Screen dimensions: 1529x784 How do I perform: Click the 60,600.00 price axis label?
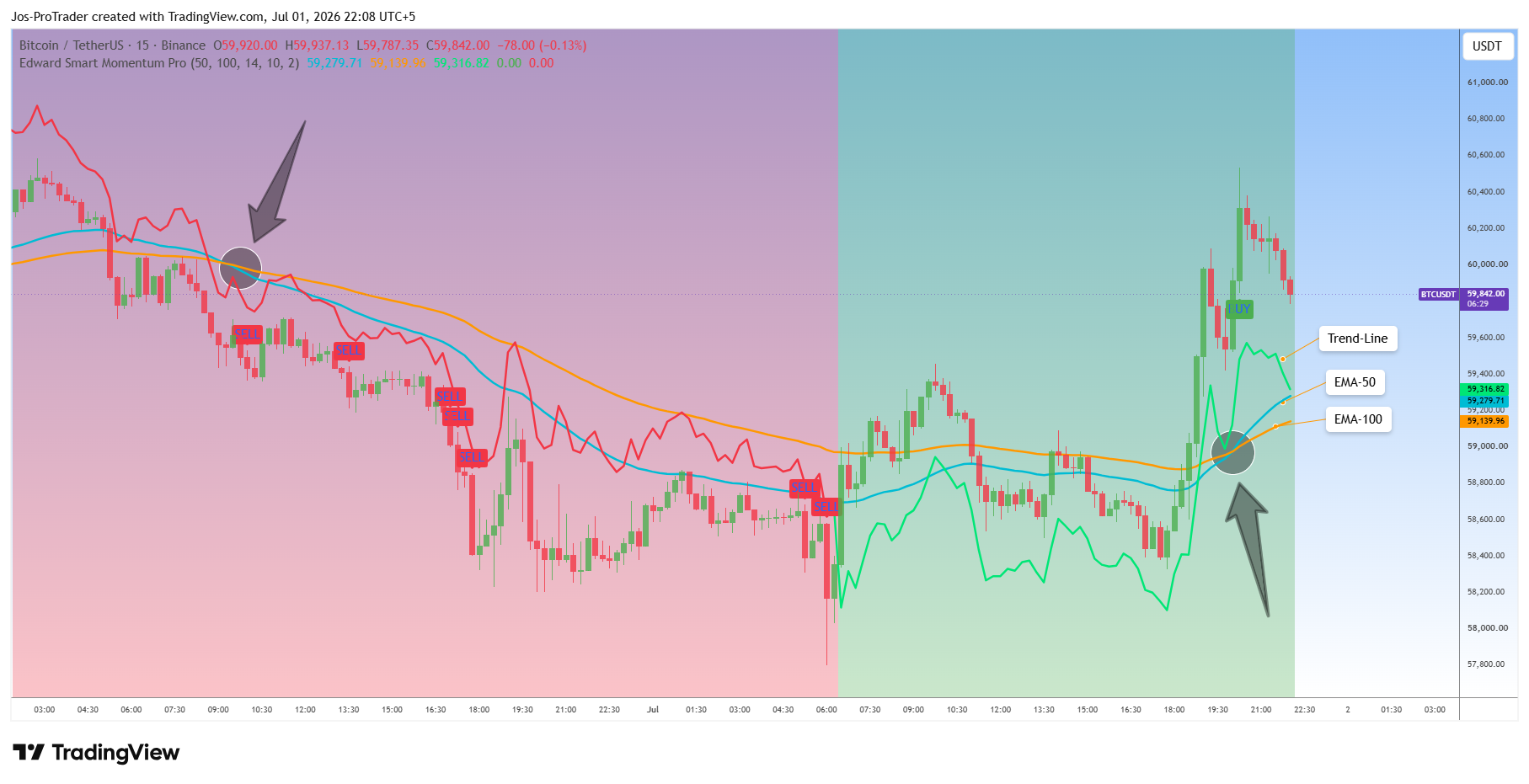pyautogui.click(x=1487, y=155)
